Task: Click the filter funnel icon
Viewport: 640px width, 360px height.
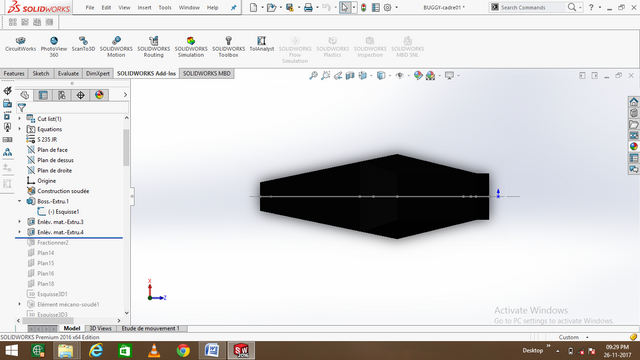Action: coord(22,107)
